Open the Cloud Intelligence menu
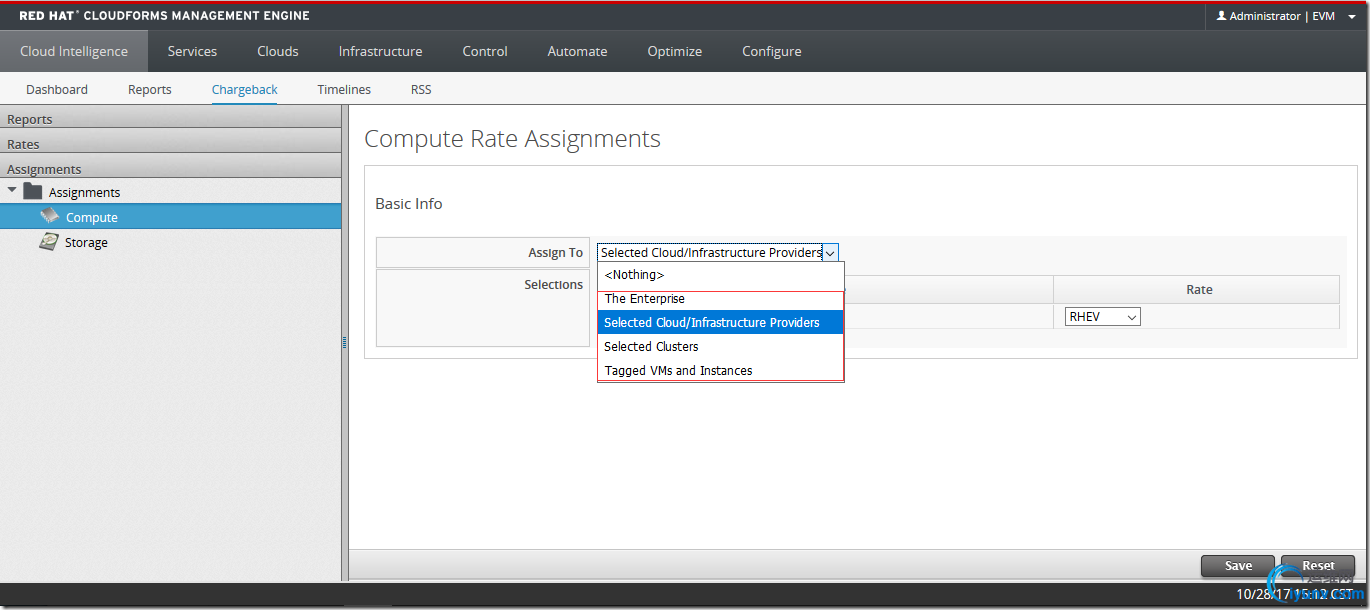Viewport: 1370px width, 610px height. coord(74,51)
